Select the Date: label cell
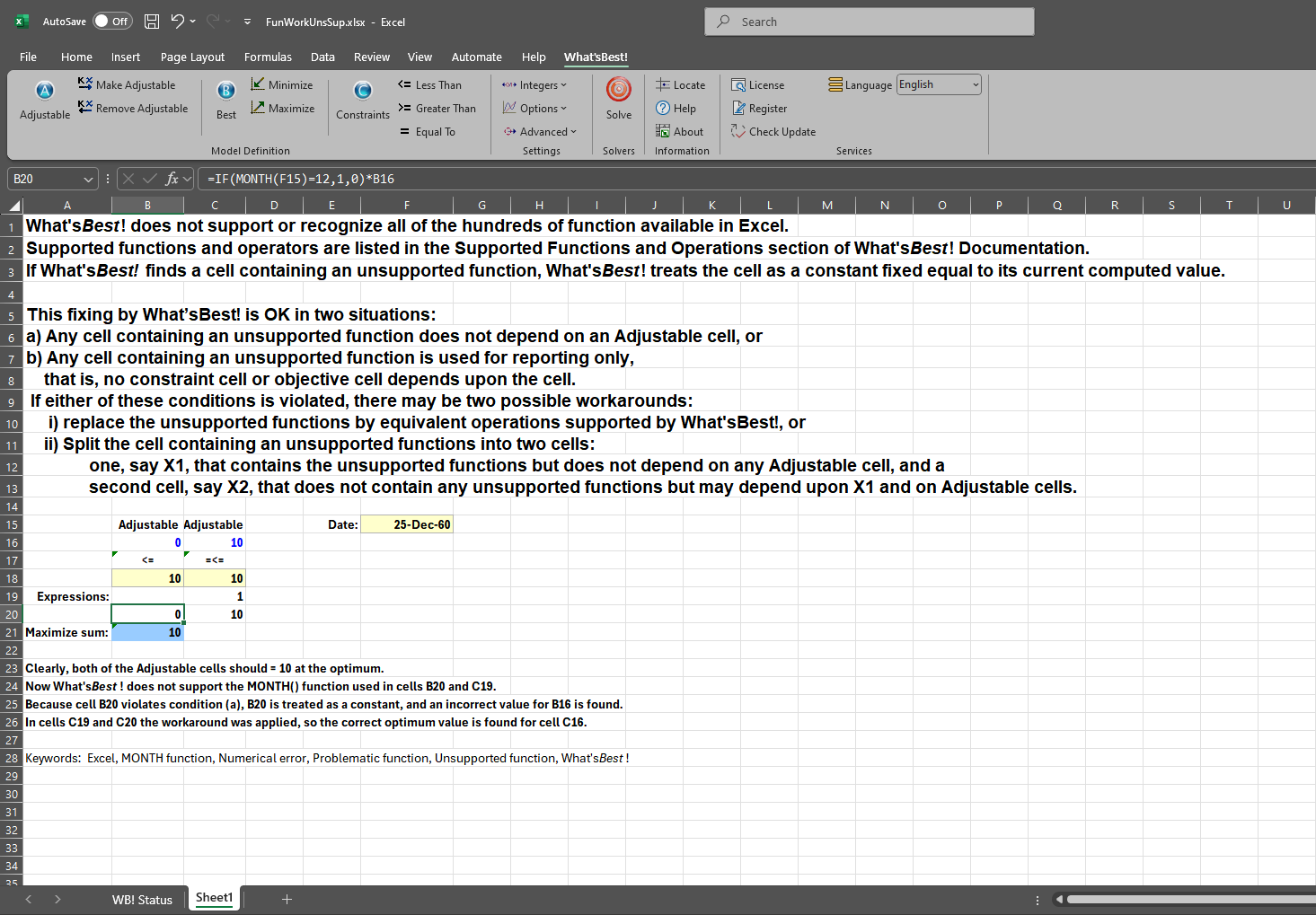Viewport: 1316px width, 915px height. [x=331, y=524]
